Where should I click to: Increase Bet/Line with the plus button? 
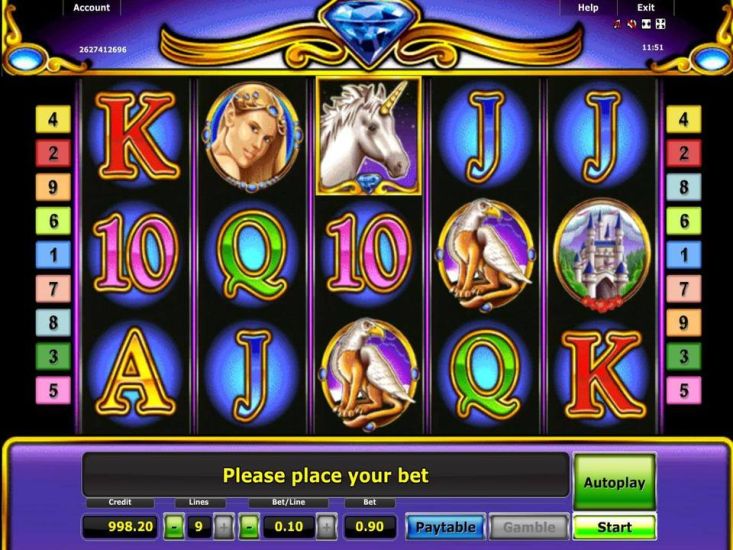pos(326,527)
